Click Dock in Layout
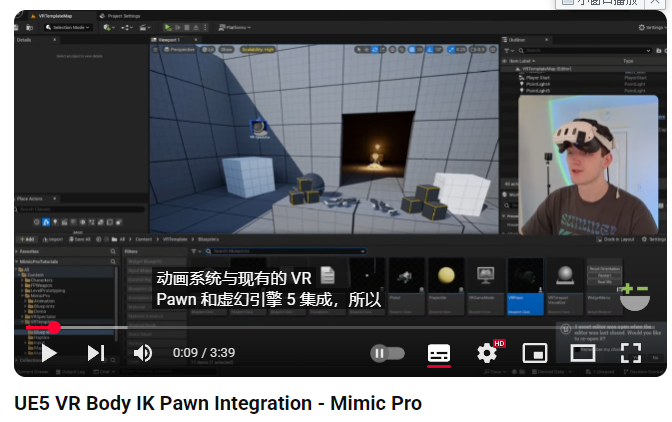 click(x=615, y=239)
